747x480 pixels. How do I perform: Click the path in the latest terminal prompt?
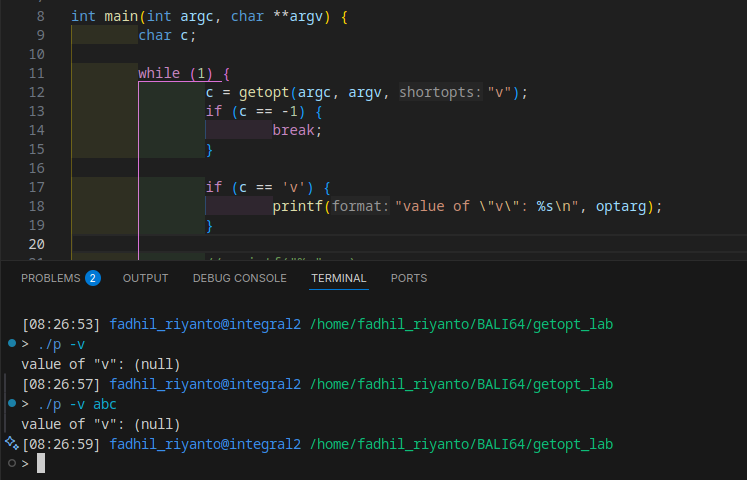point(461,443)
